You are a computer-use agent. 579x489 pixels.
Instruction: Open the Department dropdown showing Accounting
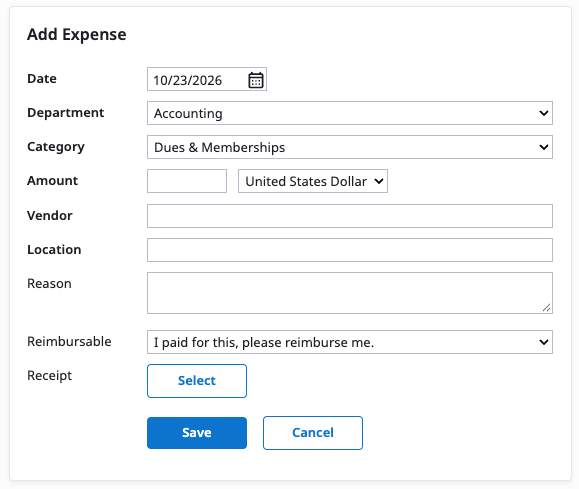(350, 113)
